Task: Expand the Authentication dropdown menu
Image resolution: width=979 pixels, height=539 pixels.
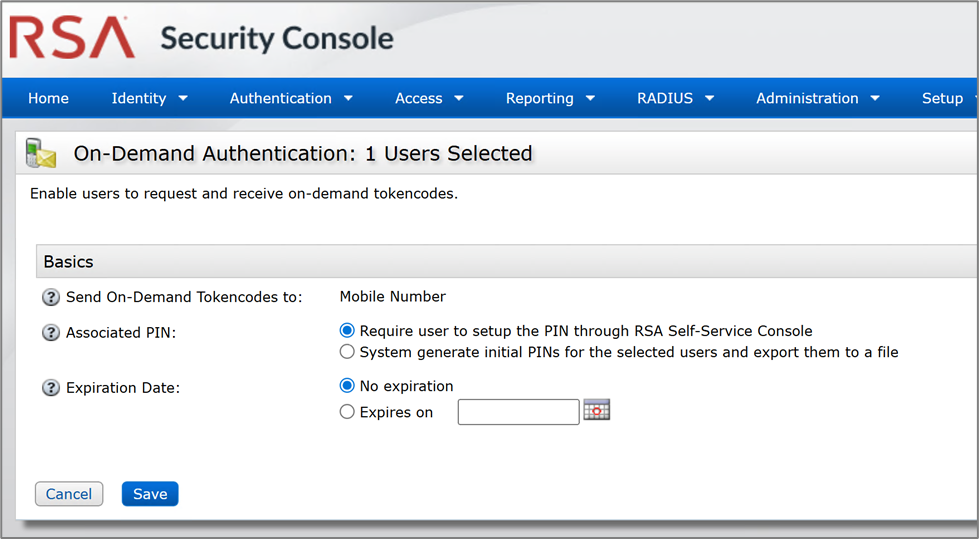Action: [x=291, y=98]
